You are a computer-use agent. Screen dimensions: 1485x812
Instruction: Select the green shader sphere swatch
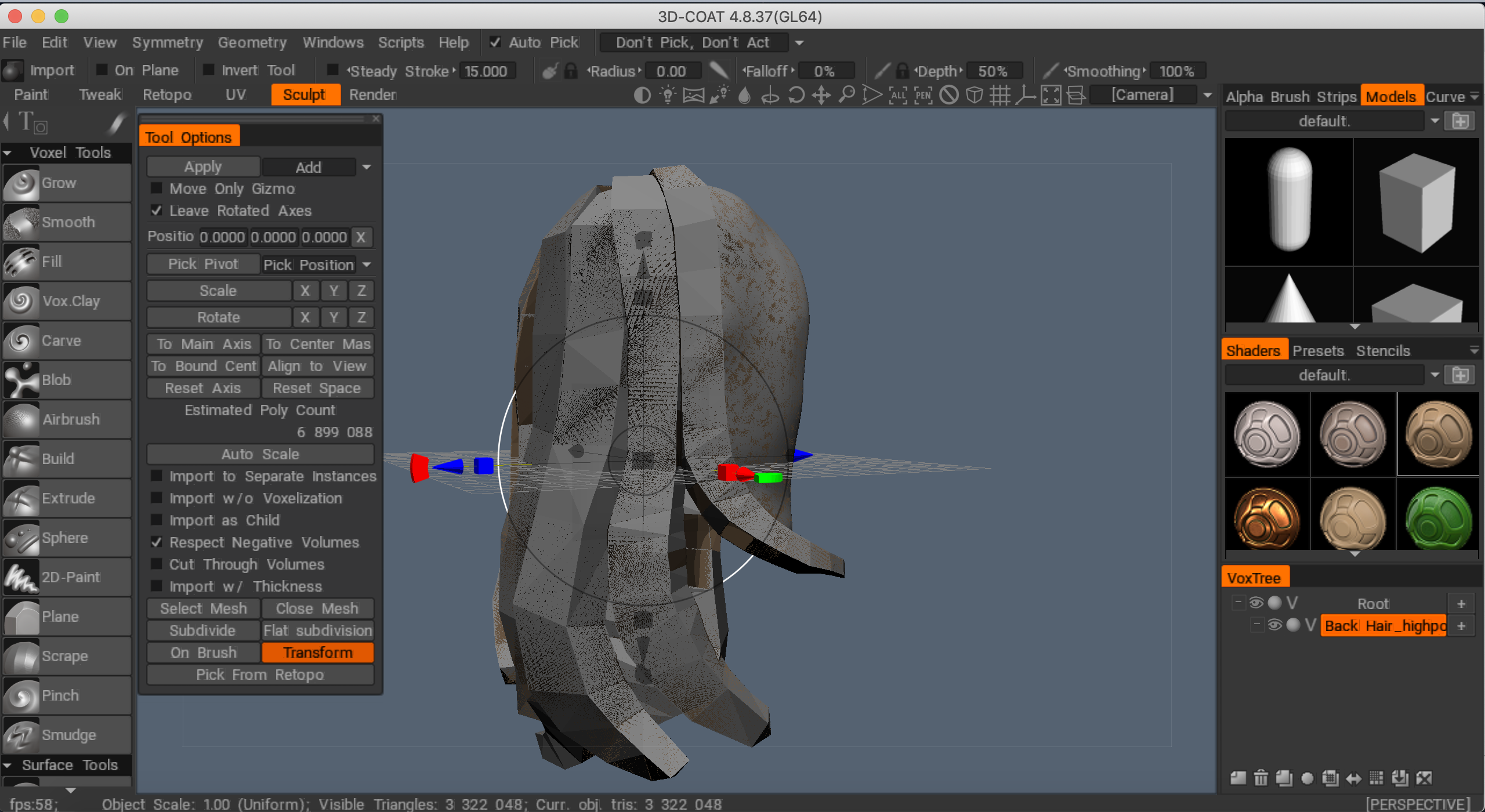(1438, 518)
